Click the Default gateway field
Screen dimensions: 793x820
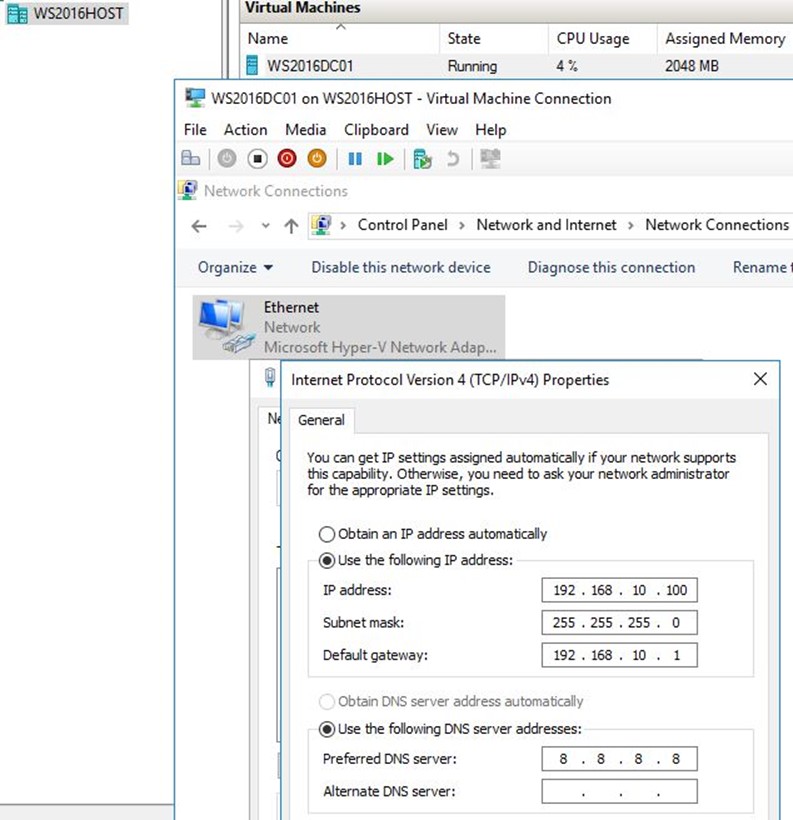(619, 655)
